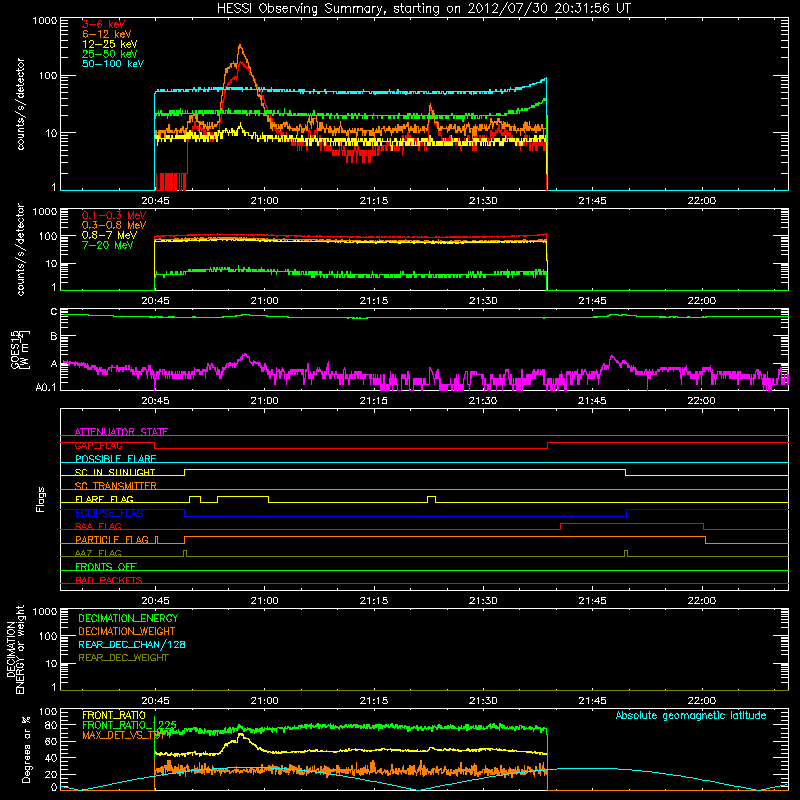Select the FRONT_RATIO legend label
This screenshot has height=800, width=800.
pyautogui.click(x=114, y=715)
